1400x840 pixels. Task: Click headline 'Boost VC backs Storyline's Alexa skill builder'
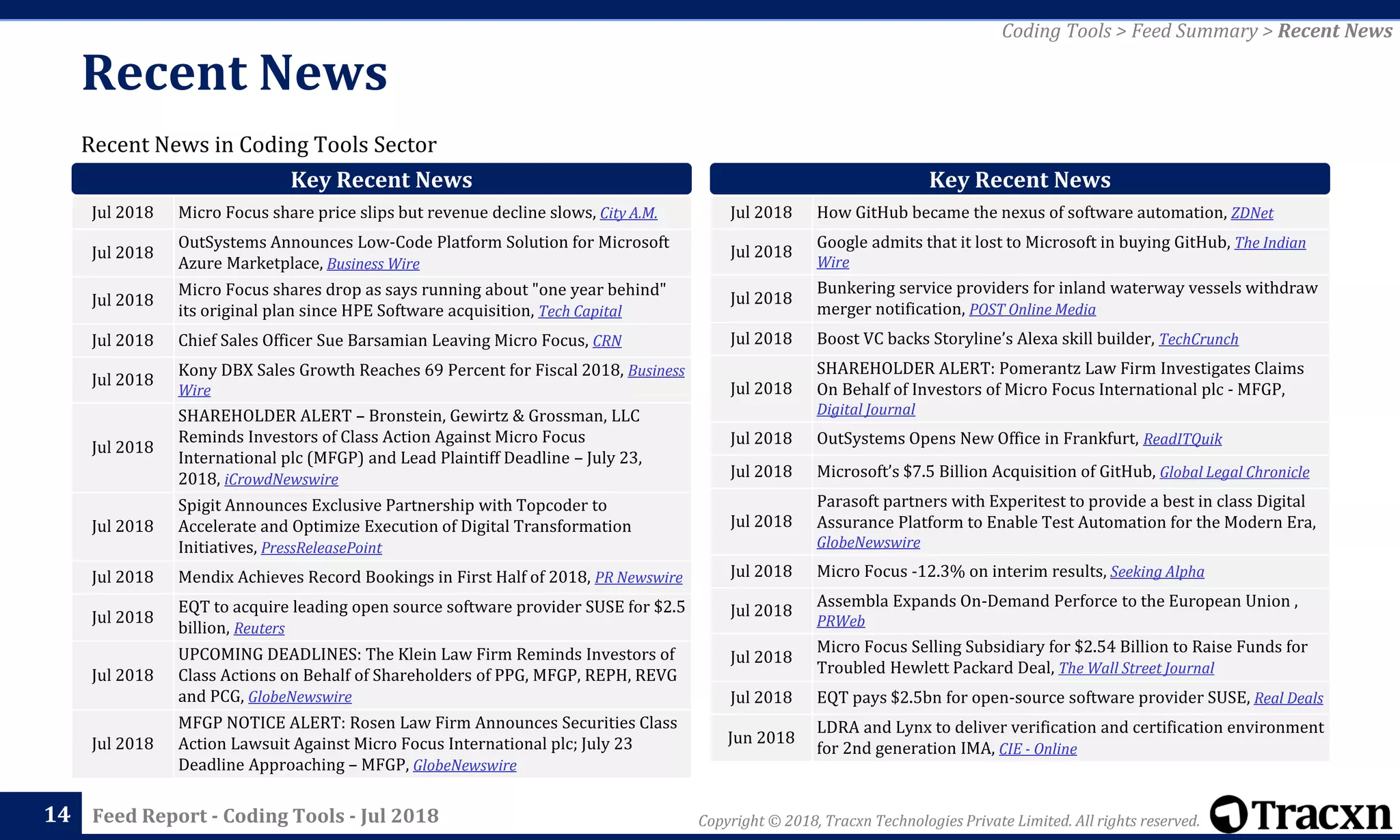(985, 339)
